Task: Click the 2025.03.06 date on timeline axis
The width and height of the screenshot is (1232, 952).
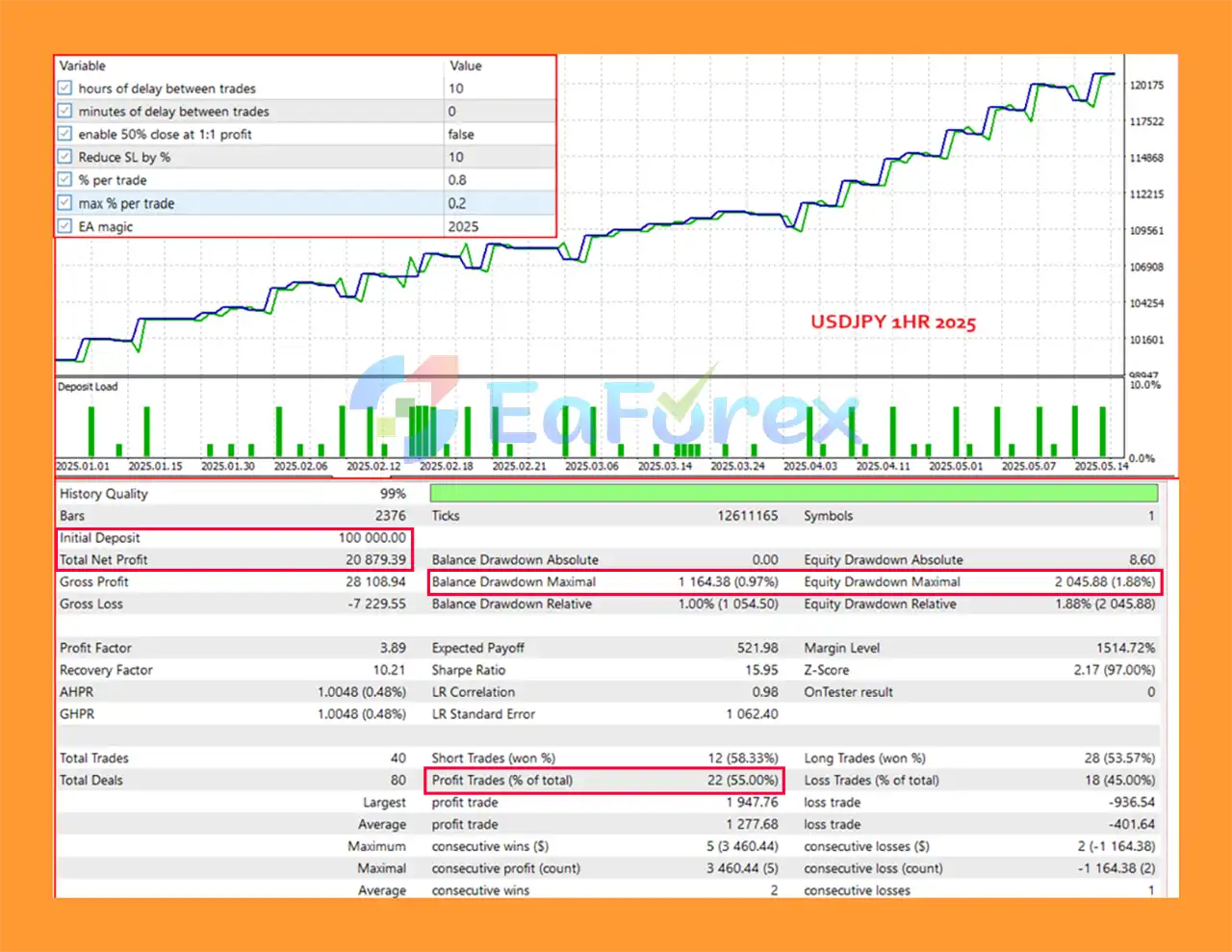Action: pos(591,466)
